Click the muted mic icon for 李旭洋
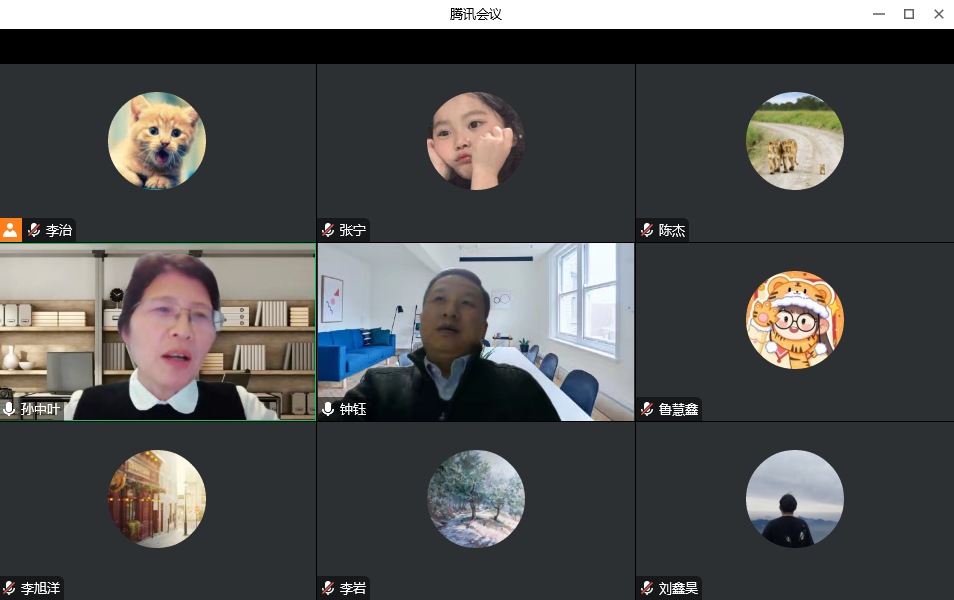 click(9, 588)
